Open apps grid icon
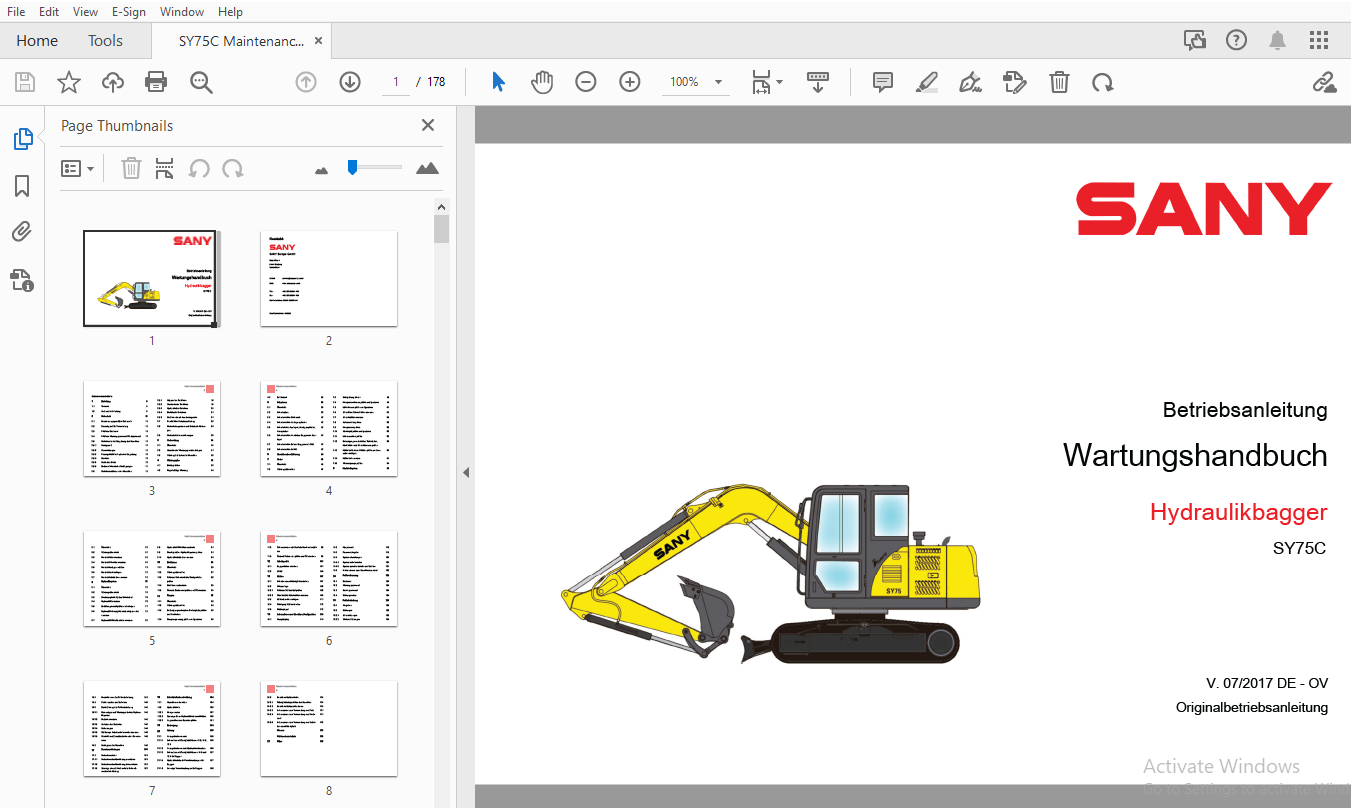The width and height of the screenshot is (1351, 808). click(x=1319, y=40)
